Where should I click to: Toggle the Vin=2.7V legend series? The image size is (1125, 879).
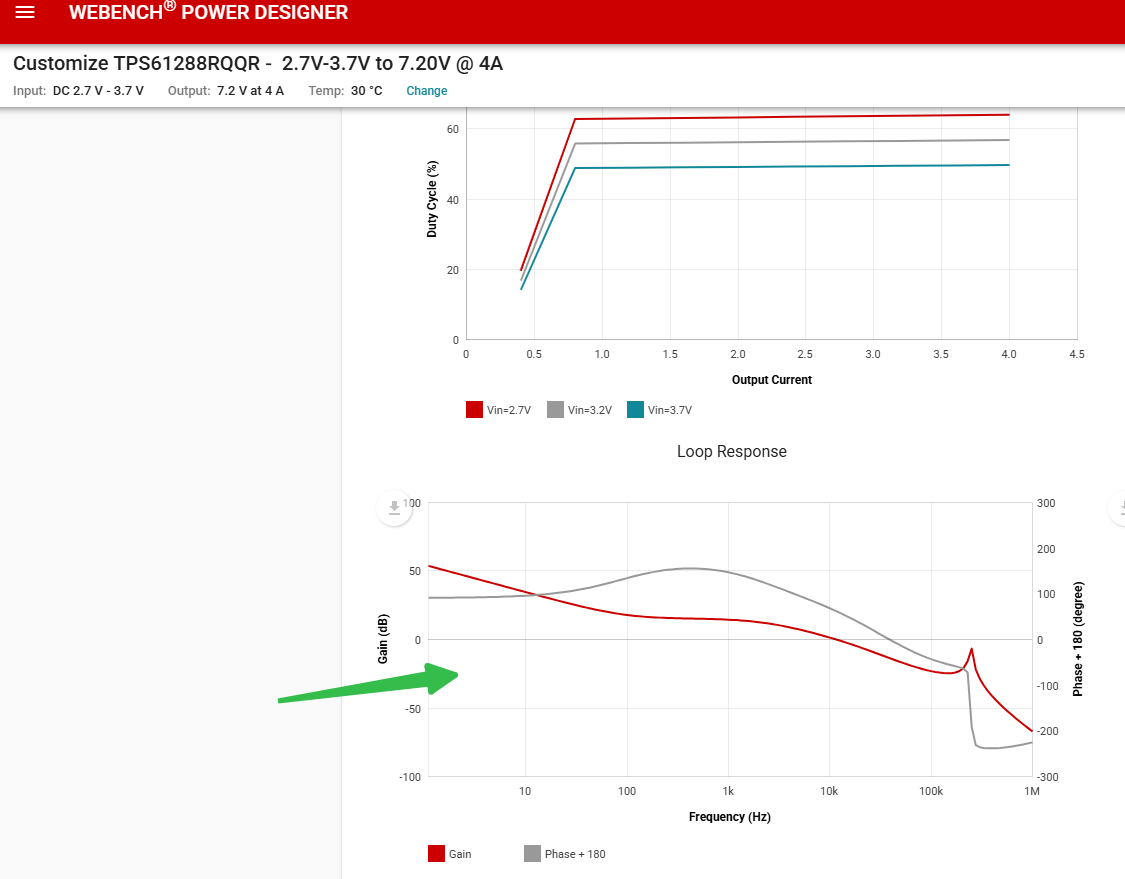[x=499, y=410]
